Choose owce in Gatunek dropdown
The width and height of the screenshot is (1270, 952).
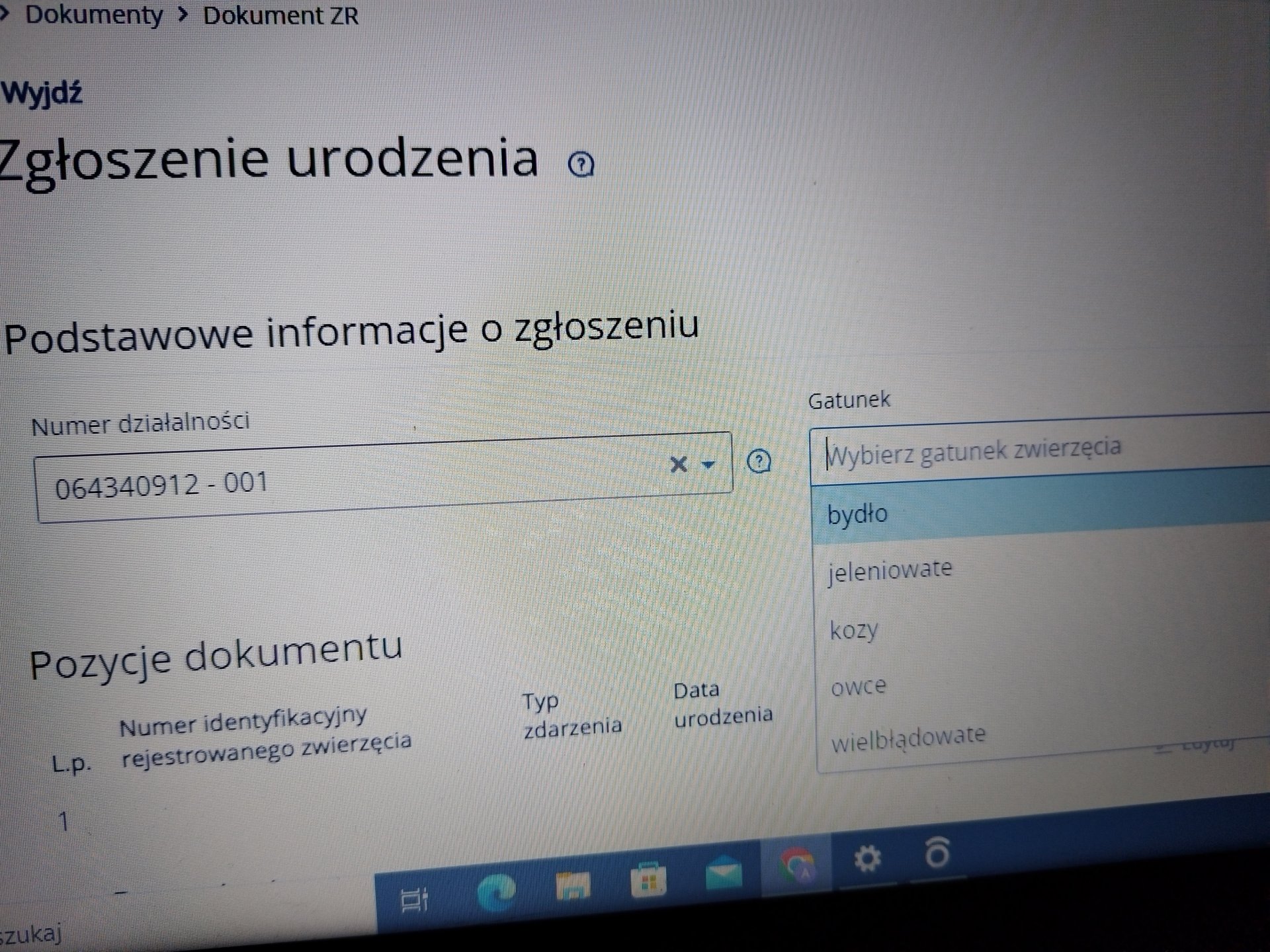click(858, 687)
